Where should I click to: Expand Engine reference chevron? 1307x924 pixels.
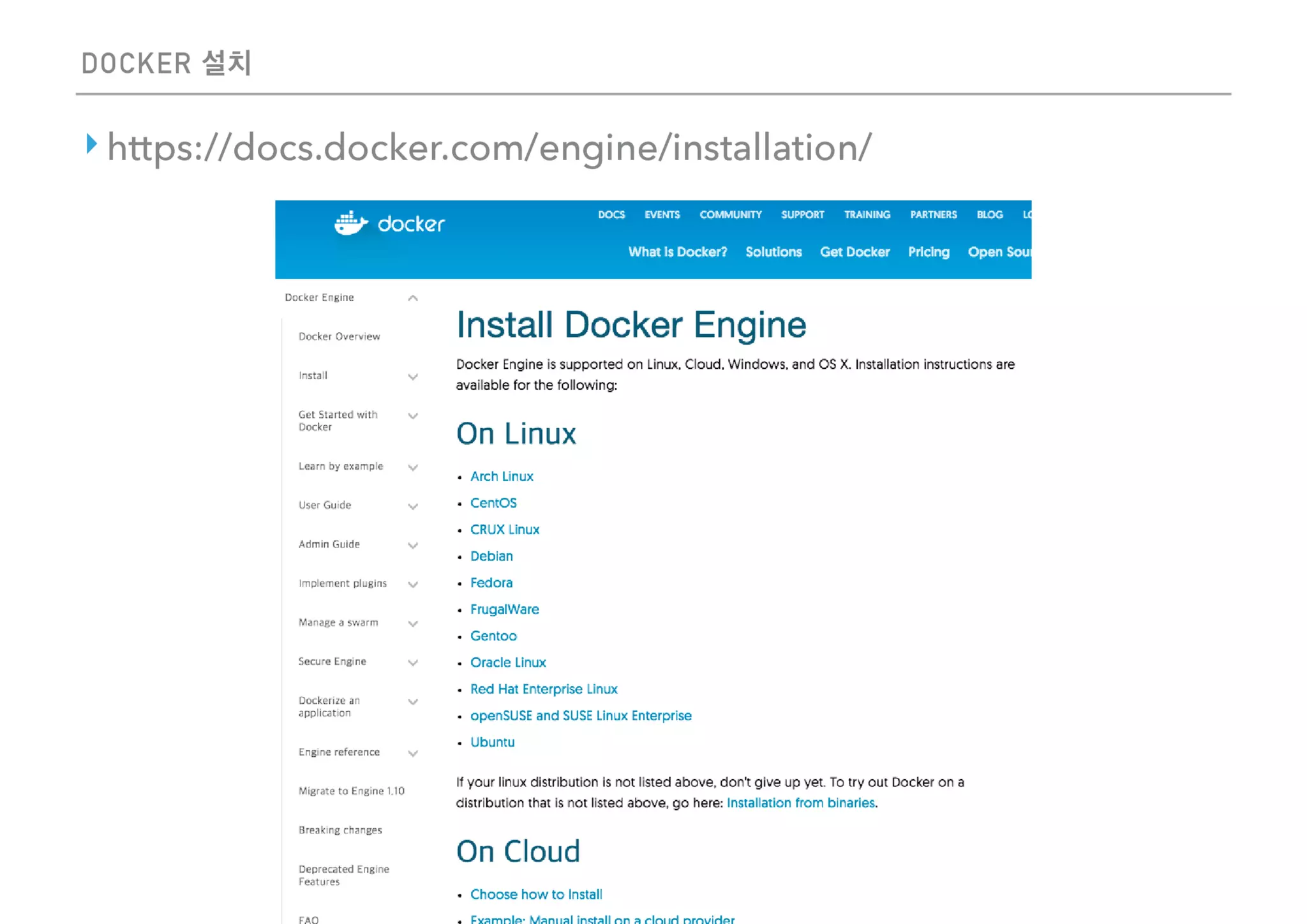413,754
